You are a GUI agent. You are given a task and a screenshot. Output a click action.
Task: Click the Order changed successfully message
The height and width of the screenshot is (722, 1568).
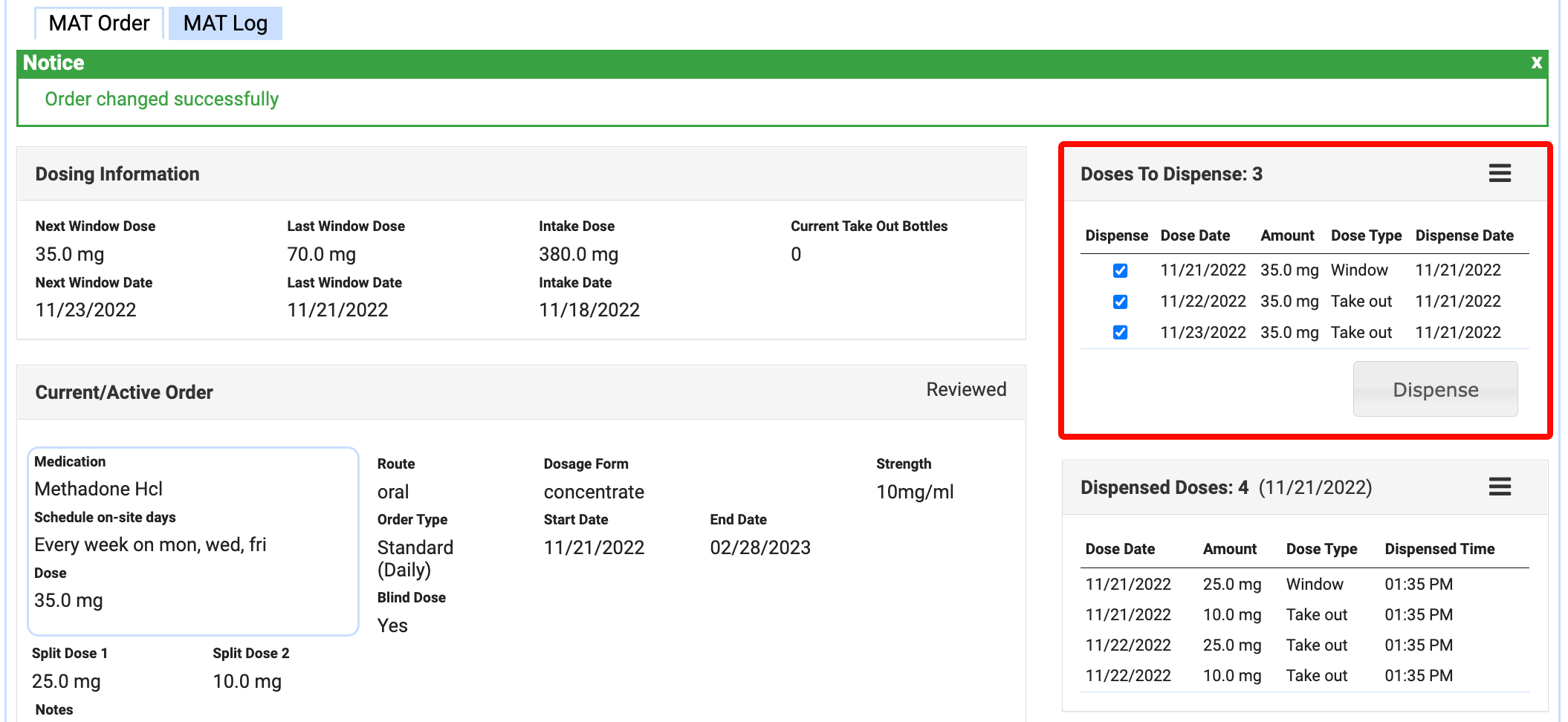pos(161,99)
